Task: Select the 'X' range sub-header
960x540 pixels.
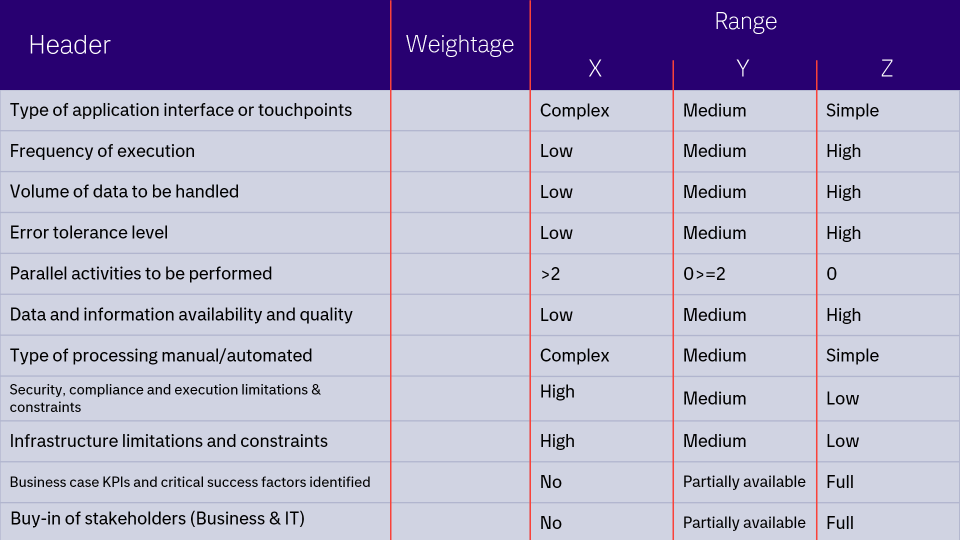Action: [x=595, y=68]
